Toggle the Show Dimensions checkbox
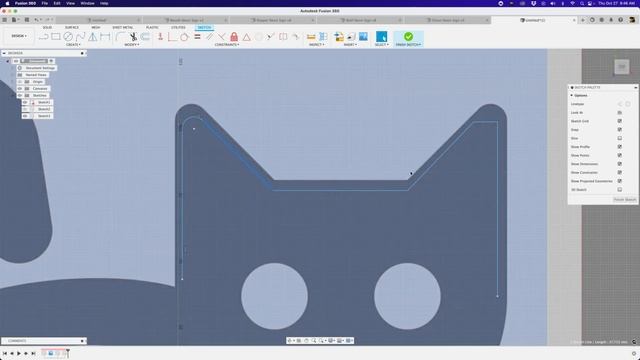The width and height of the screenshot is (640, 360). tap(620, 164)
